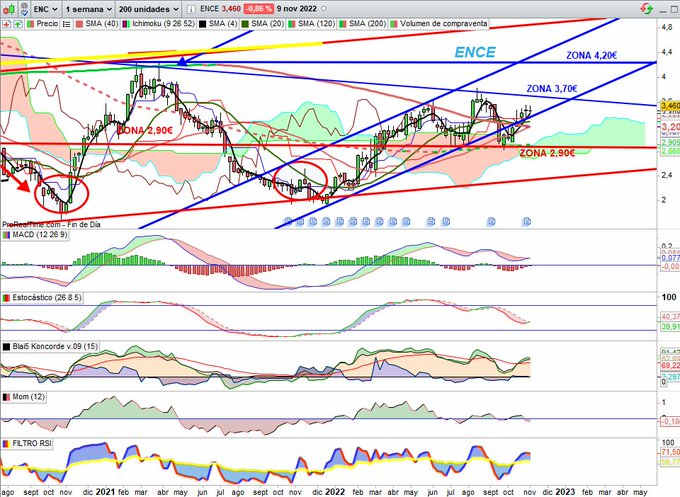Screen dimensions: 680x497
Task: Open the '200 unidades' dropdown
Action: point(149,9)
